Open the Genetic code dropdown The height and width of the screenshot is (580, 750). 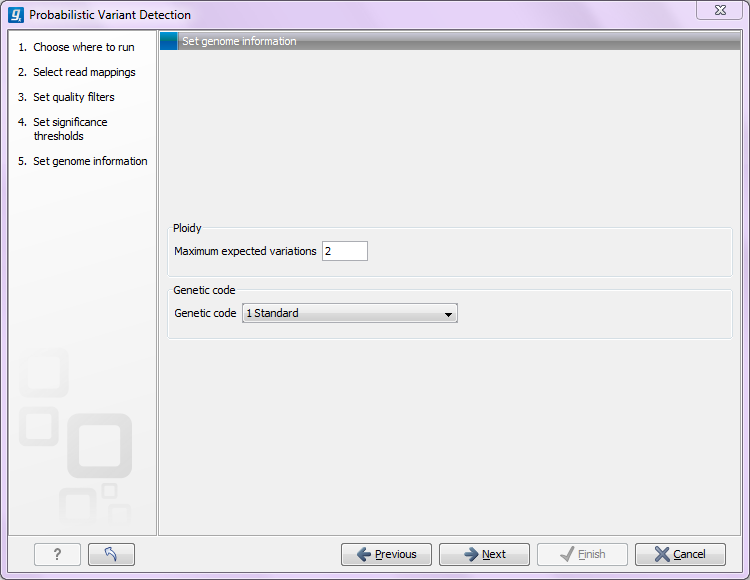(350, 313)
